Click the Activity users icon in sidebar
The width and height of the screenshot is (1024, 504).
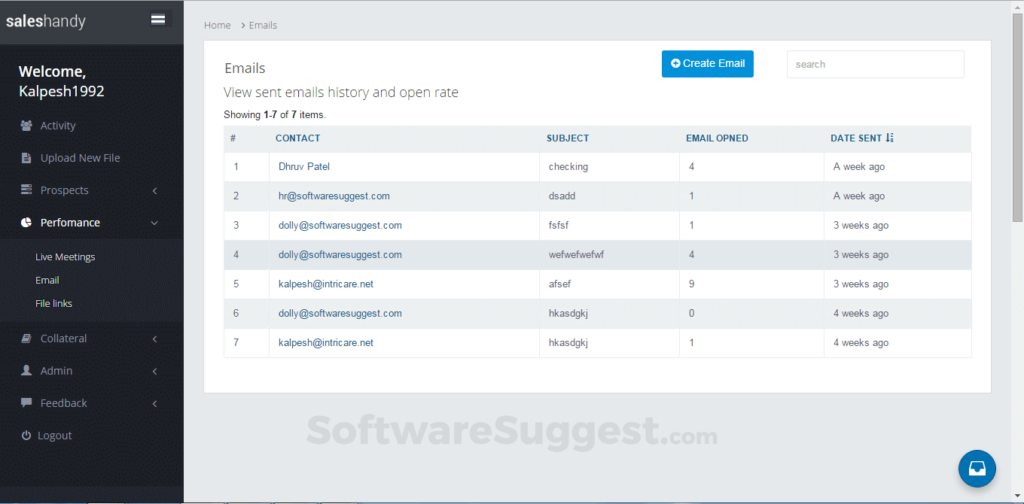(x=27, y=126)
